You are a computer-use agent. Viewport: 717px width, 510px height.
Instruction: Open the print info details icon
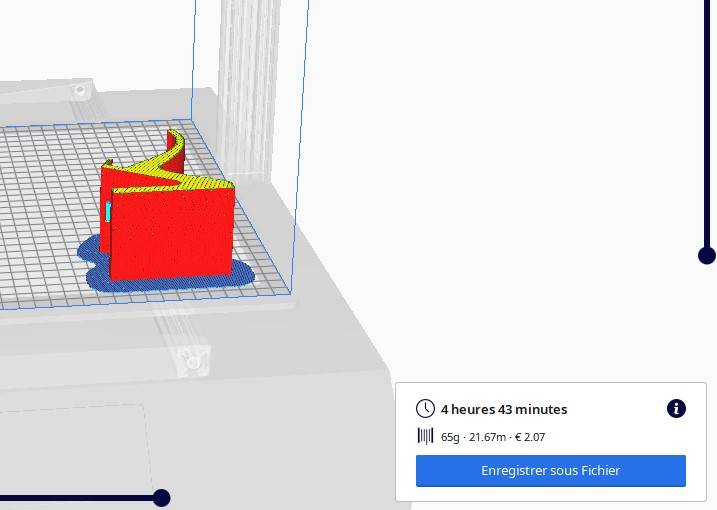coord(676,408)
